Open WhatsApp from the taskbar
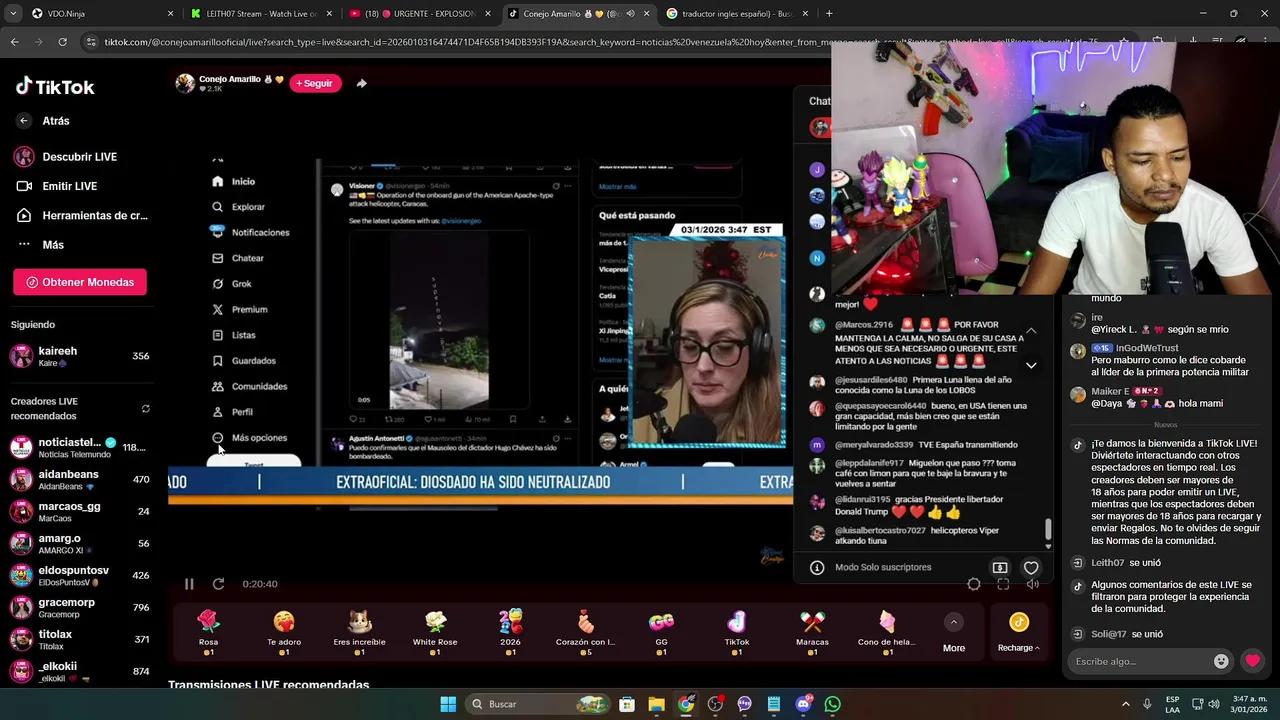This screenshot has width=1280, height=720. coord(833,704)
